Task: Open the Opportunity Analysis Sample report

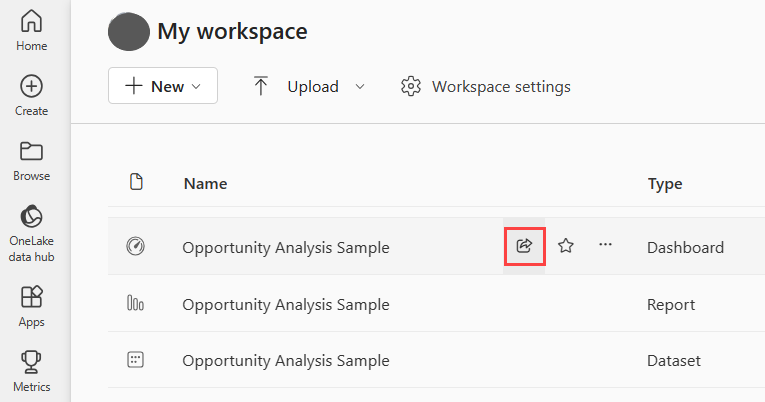Action: (x=286, y=304)
